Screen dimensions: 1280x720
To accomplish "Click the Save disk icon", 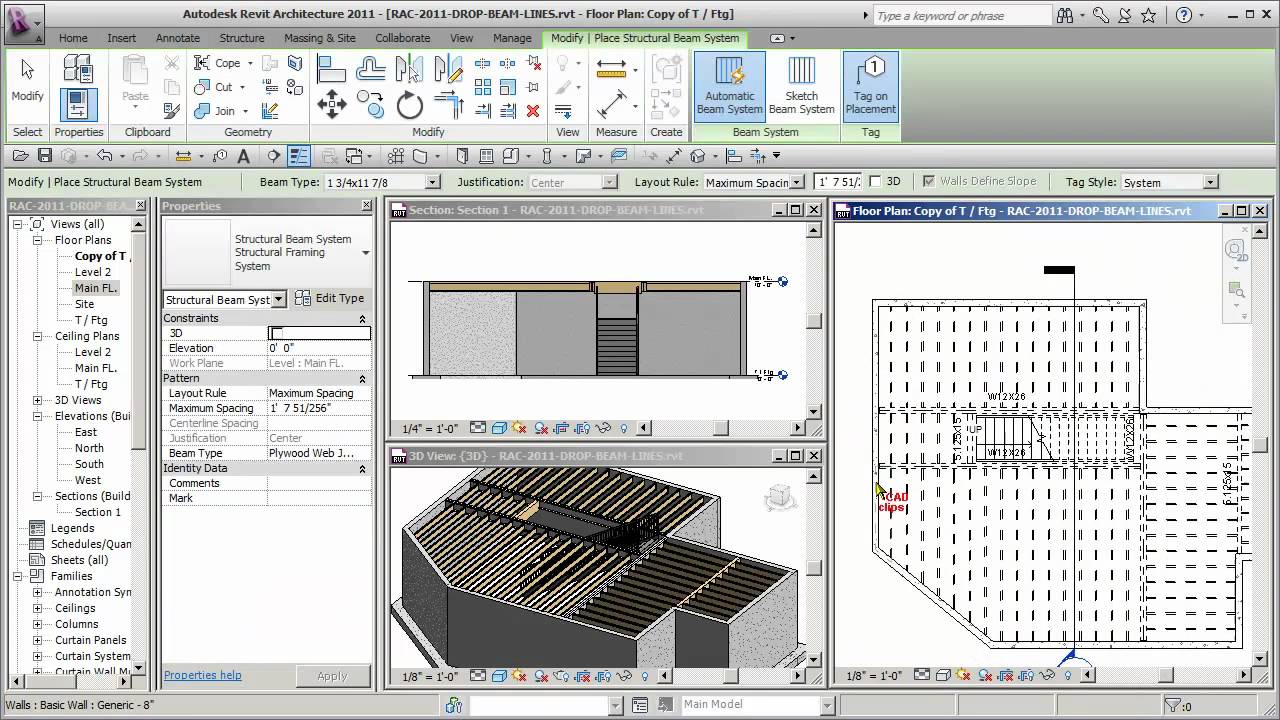I will click(x=45, y=156).
